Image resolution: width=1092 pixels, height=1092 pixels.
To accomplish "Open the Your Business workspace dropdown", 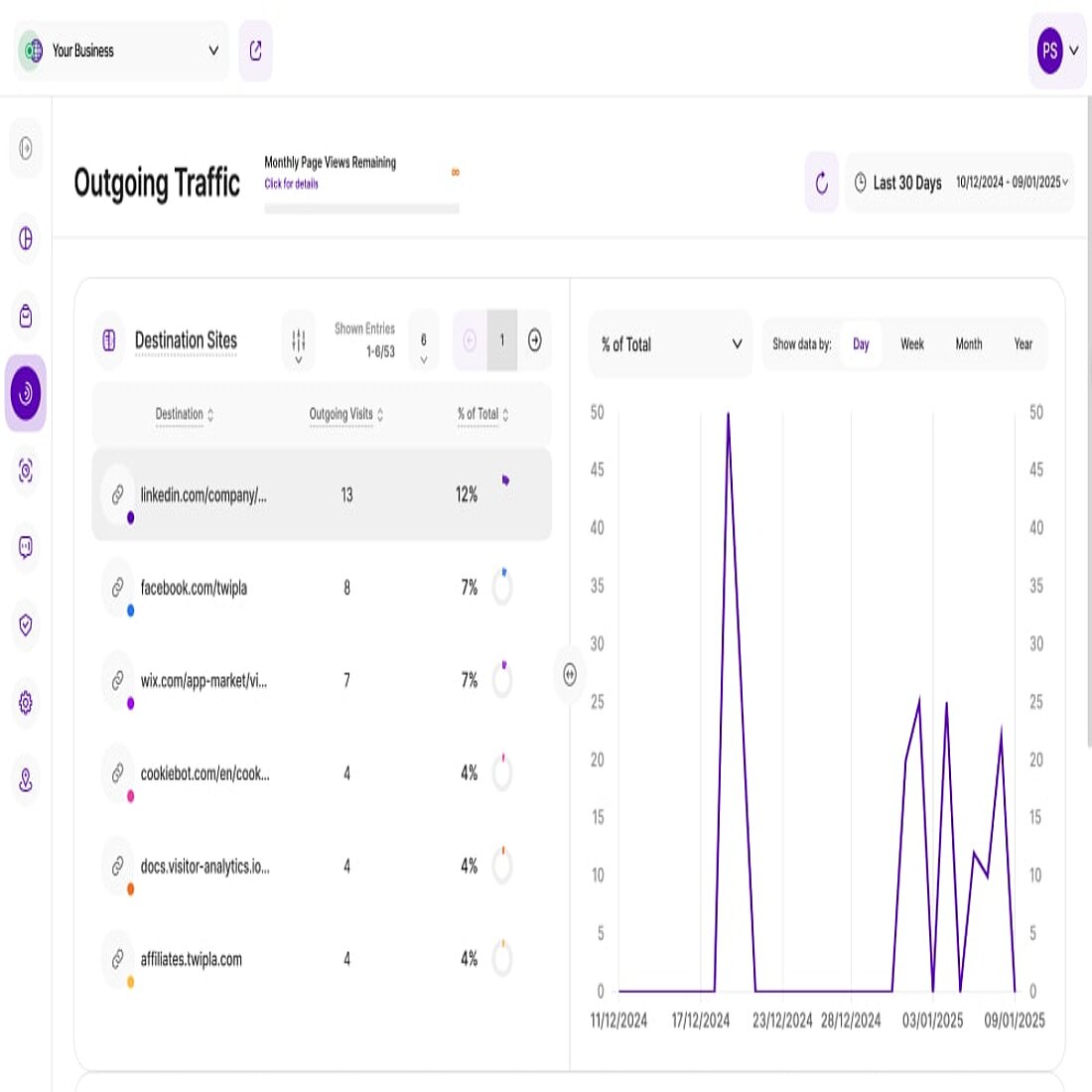I will [x=119, y=51].
